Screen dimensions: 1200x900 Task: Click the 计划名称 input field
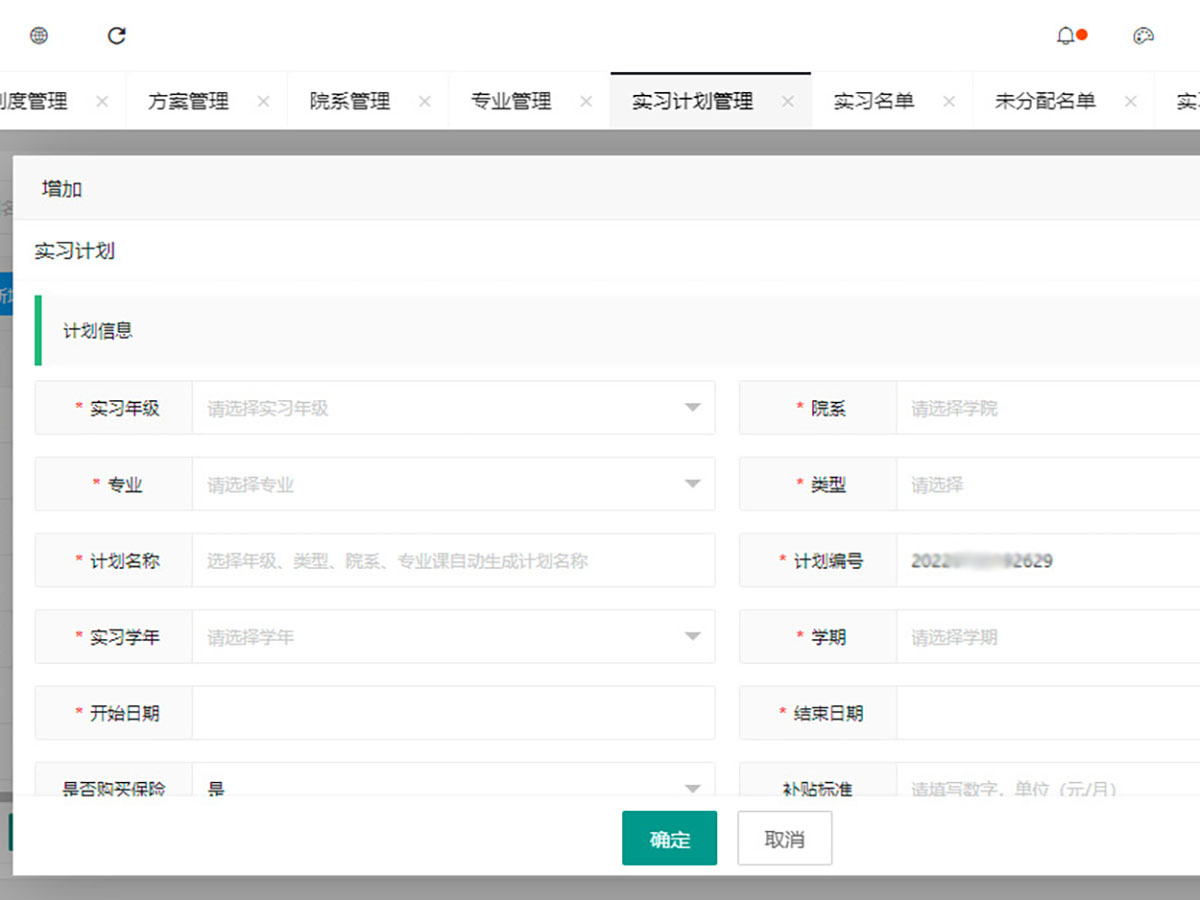[x=453, y=561]
